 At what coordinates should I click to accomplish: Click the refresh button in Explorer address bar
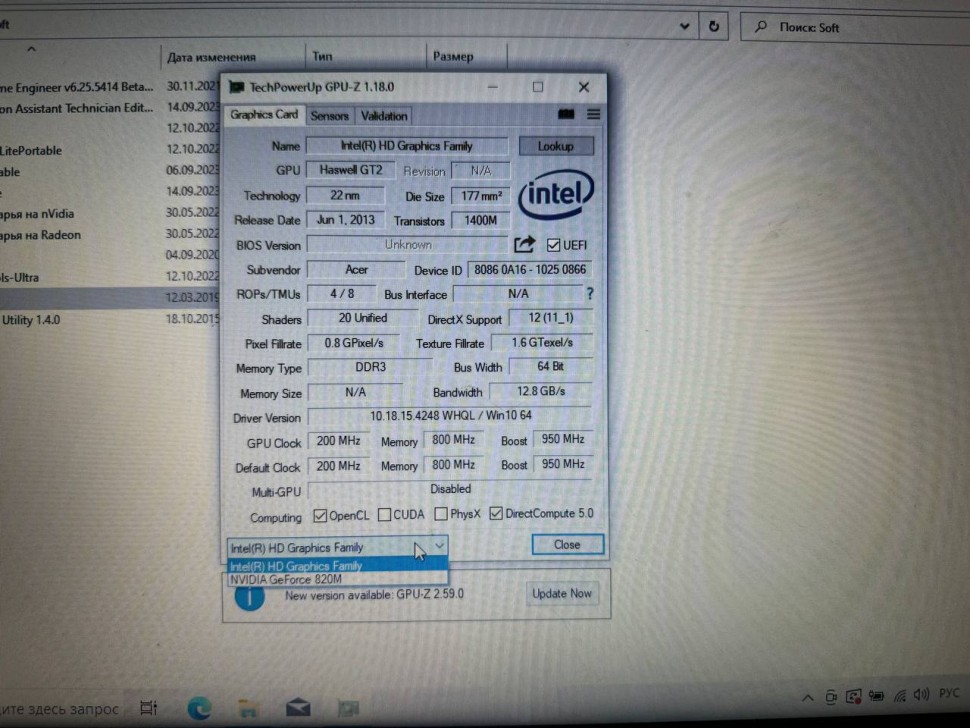pyautogui.click(x=713, y=27)
